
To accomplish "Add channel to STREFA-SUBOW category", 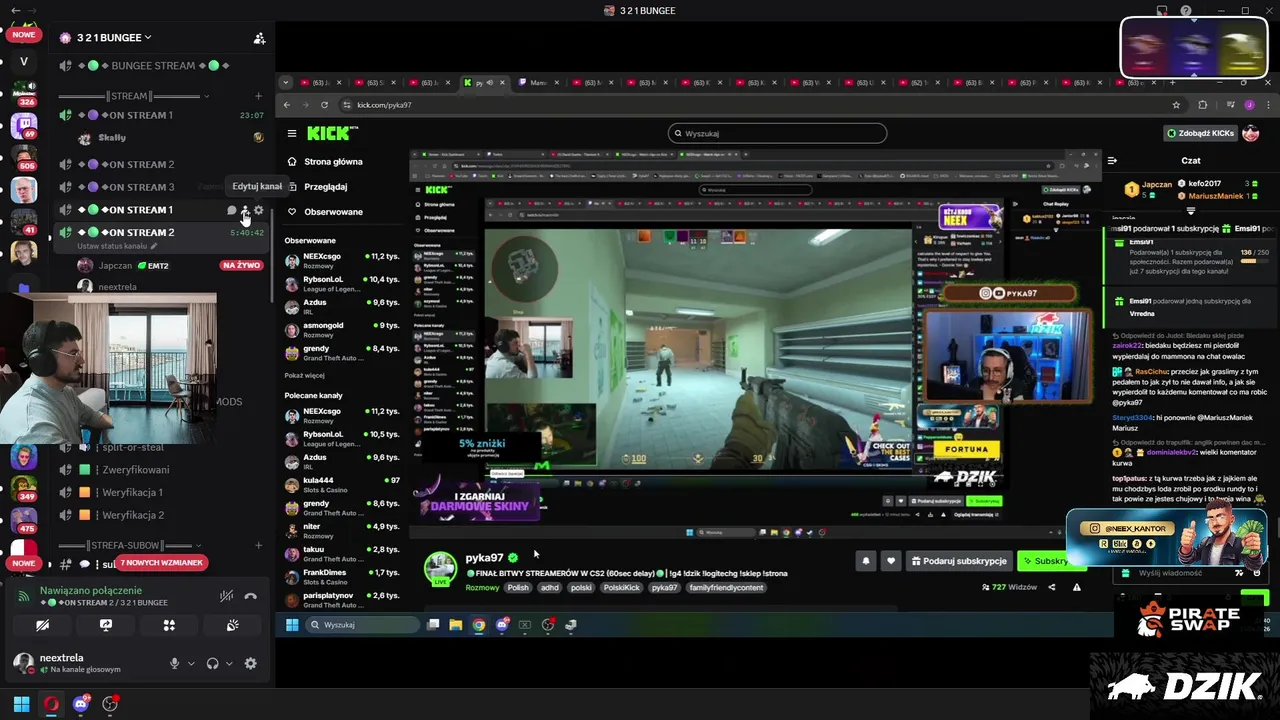I will tap(258, 546).
